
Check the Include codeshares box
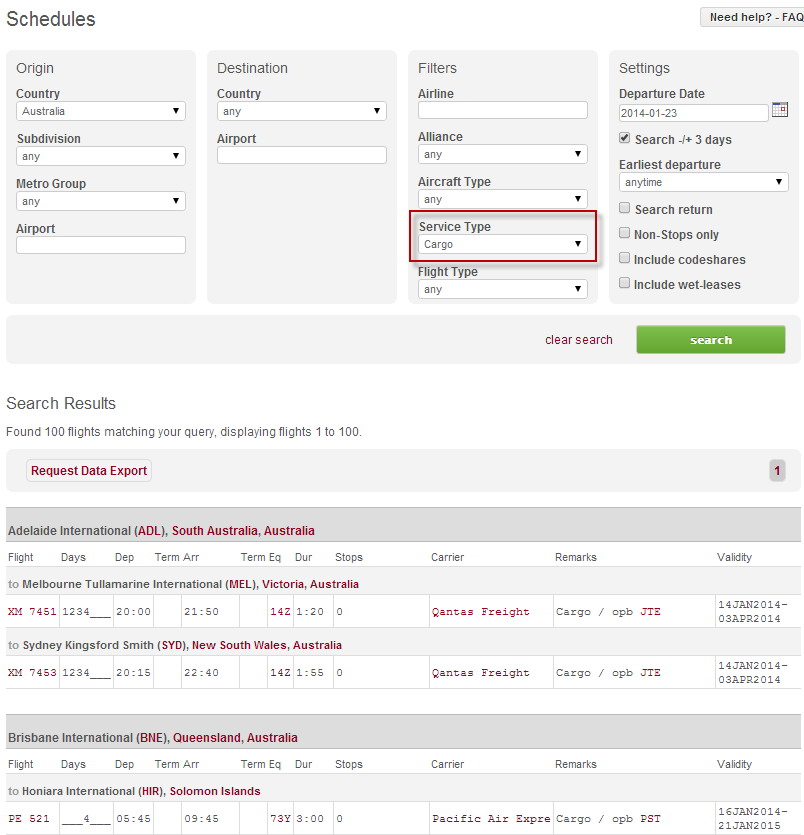(625, 259)
